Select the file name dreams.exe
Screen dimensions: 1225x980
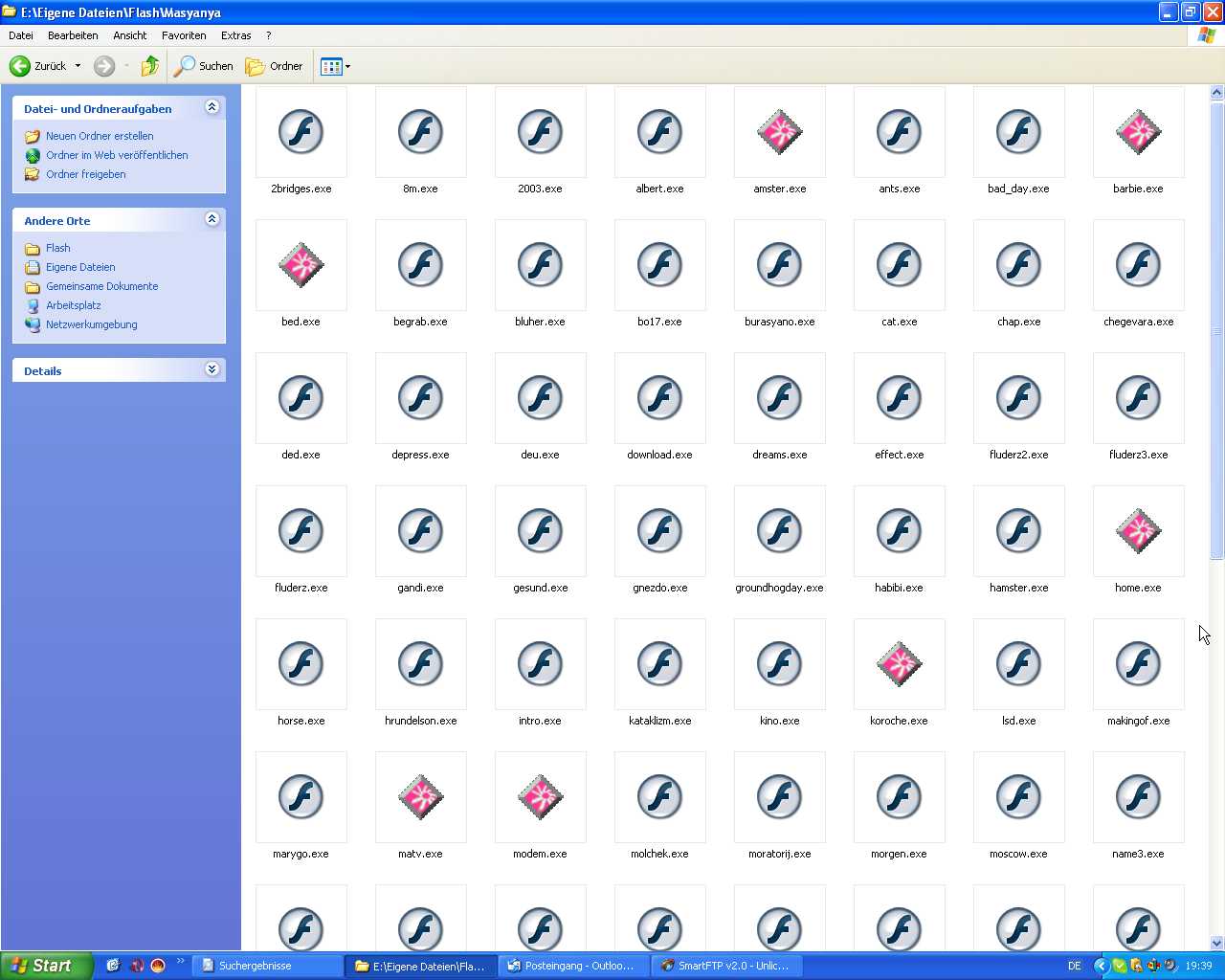point(780,455)
